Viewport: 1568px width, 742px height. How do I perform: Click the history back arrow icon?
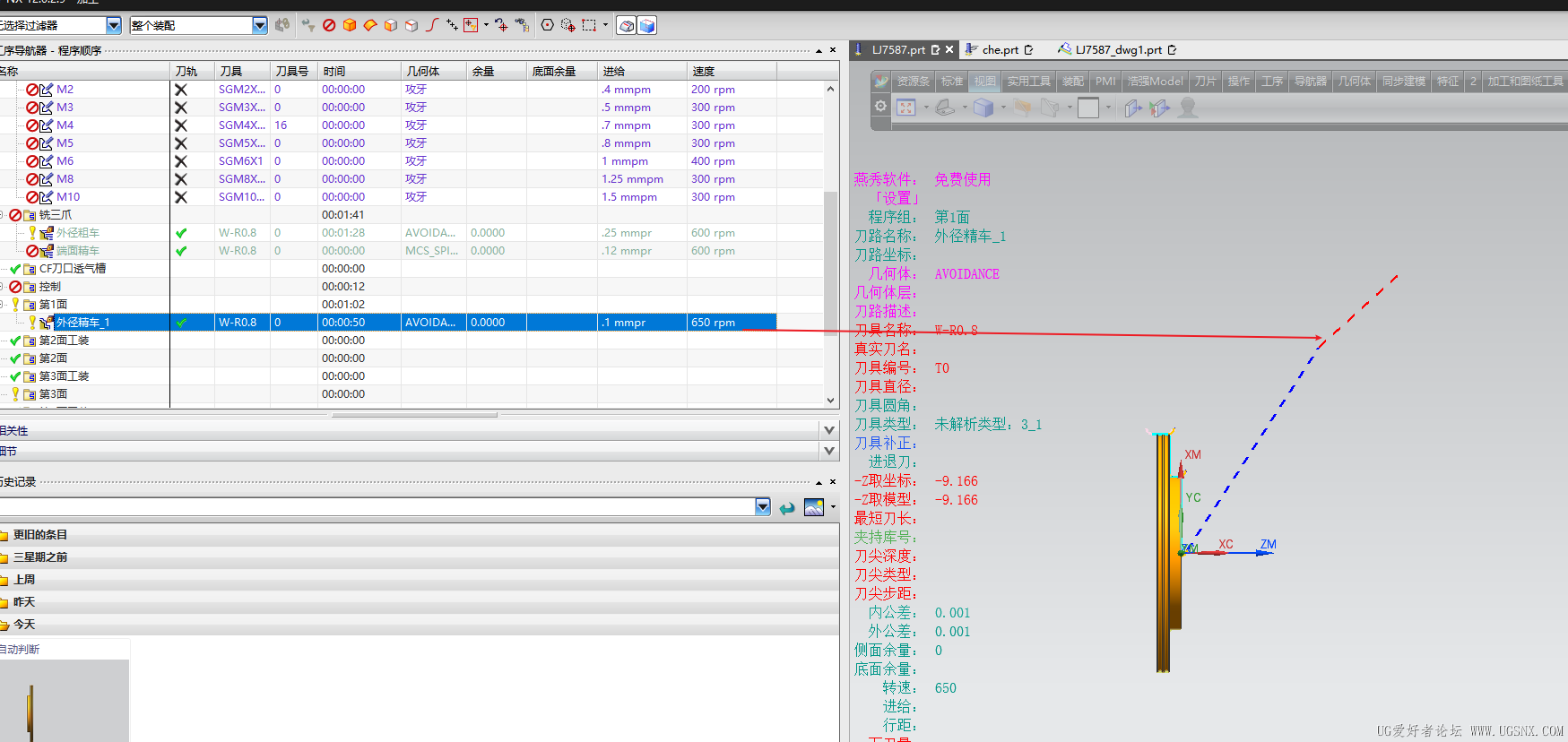click(x=787, y=508)
